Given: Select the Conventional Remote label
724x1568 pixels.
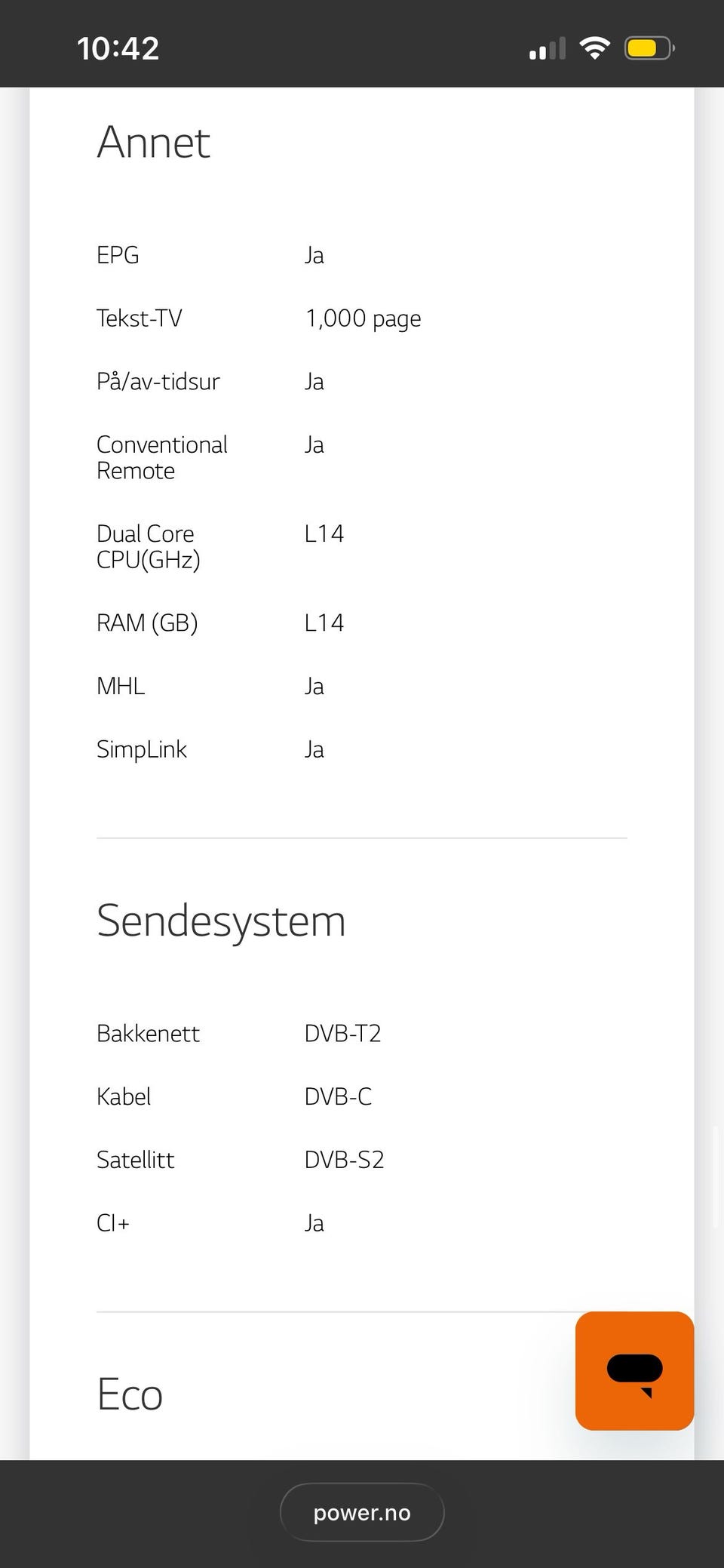Looking at the screenshot, I should [161, 457].
